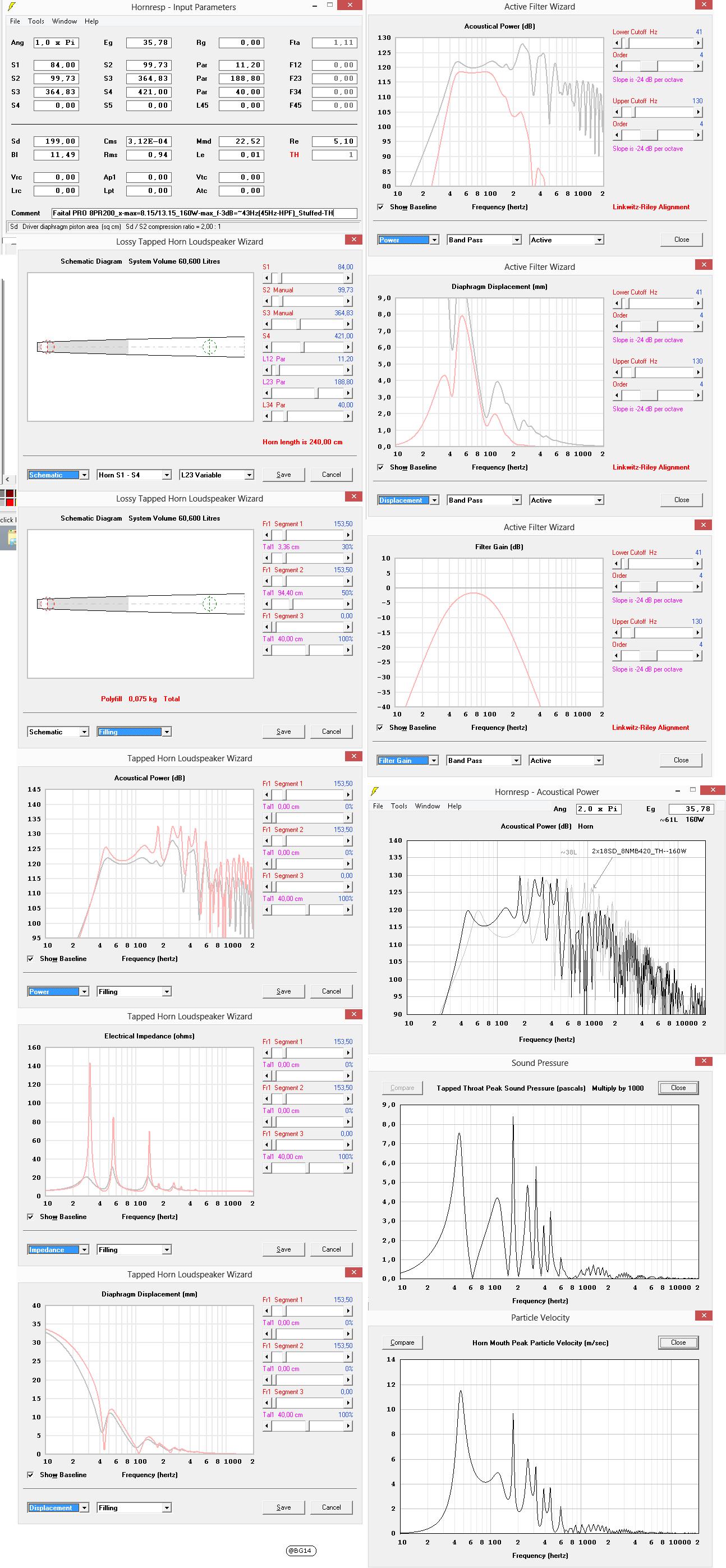Click Close button in Filter Gain Active Filter Wizard
Image resolution: width=726 pixels, height=1568 pixels.
[681, 760]
